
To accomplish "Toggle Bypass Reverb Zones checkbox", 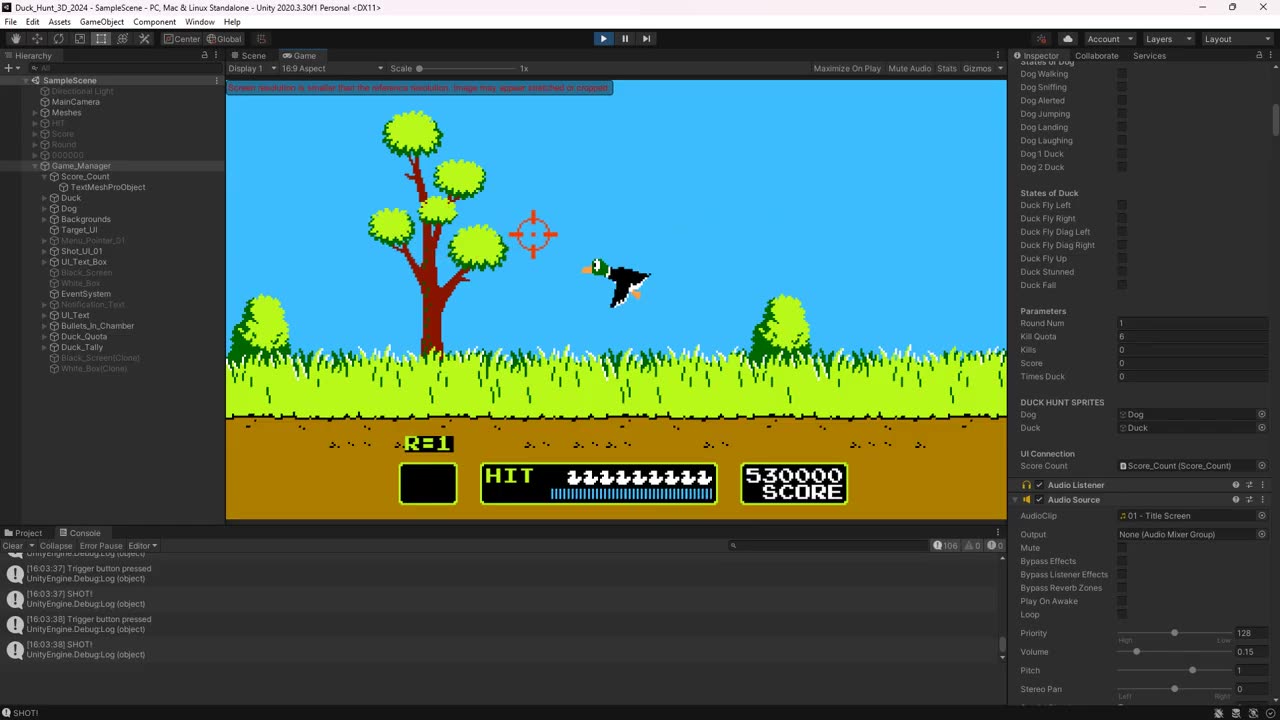I will pyautogui.click(x=1122, y=588).
